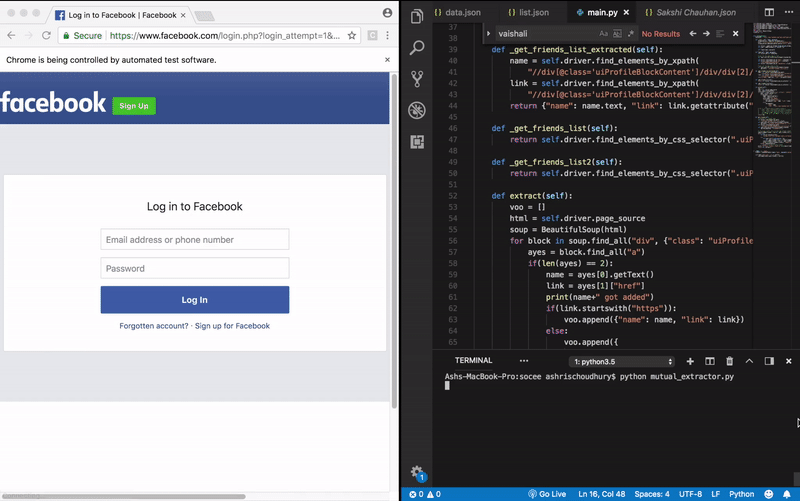Open the Source Control view

417,79
